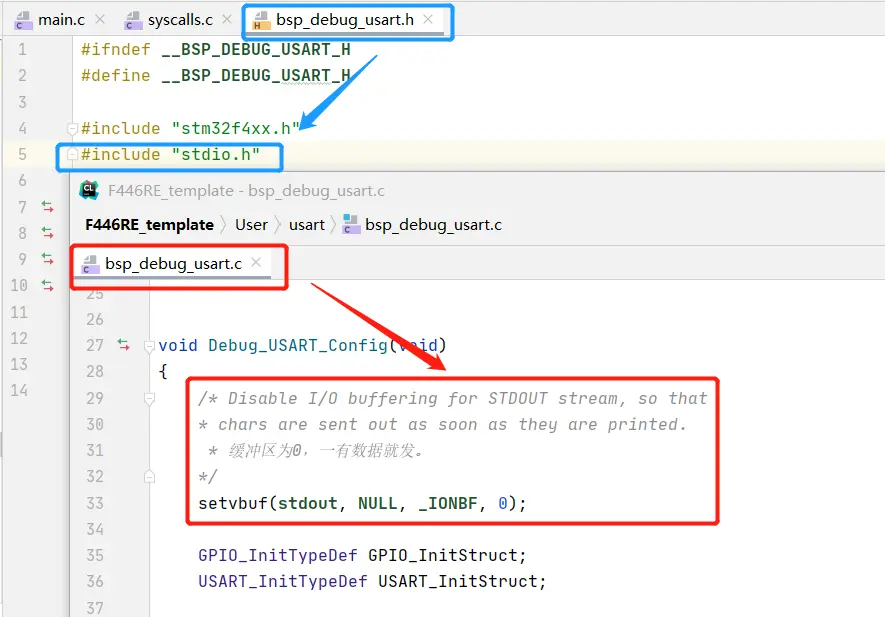Click the _IONBF argument
Image resolution: width=885 pixels, height=617 pixels.
[448, 503]
